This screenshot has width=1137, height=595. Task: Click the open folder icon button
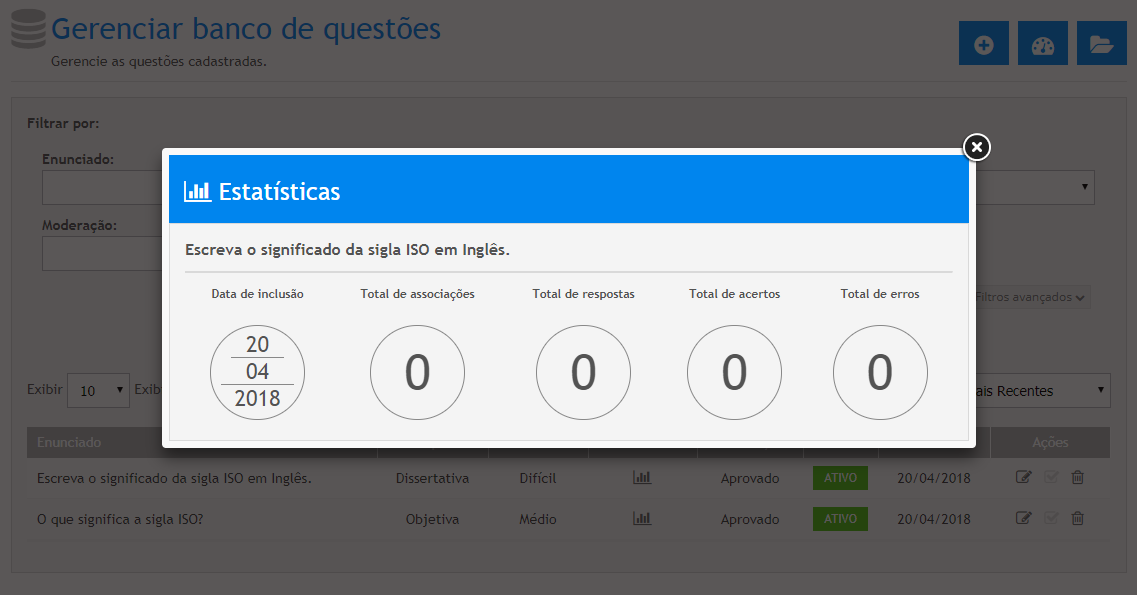point(1101,44)
